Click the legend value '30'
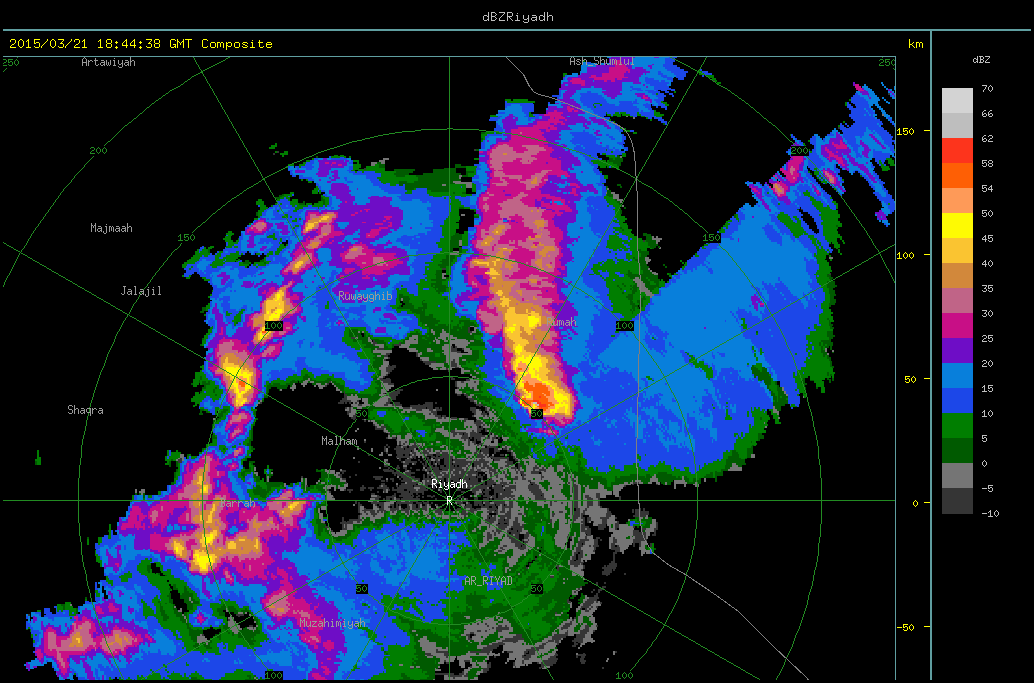The width and height of the screenshot is (1034, 683). point(987,314)
